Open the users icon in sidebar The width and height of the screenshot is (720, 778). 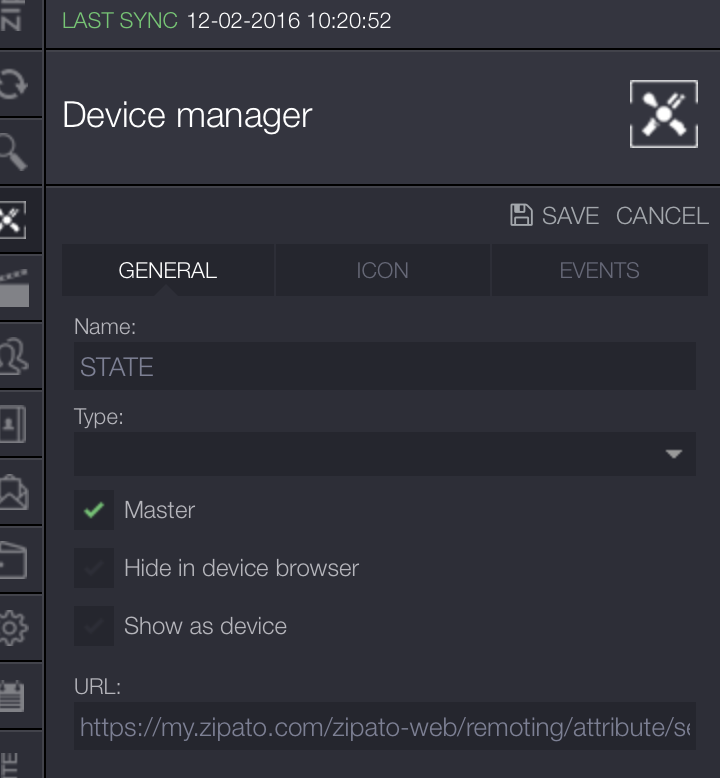point(14,355)
